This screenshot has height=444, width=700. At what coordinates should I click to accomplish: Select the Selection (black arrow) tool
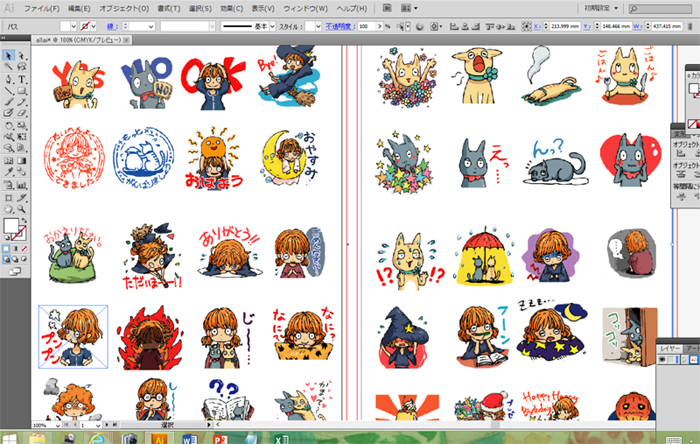pyautogui.click(x=8, y=55)
